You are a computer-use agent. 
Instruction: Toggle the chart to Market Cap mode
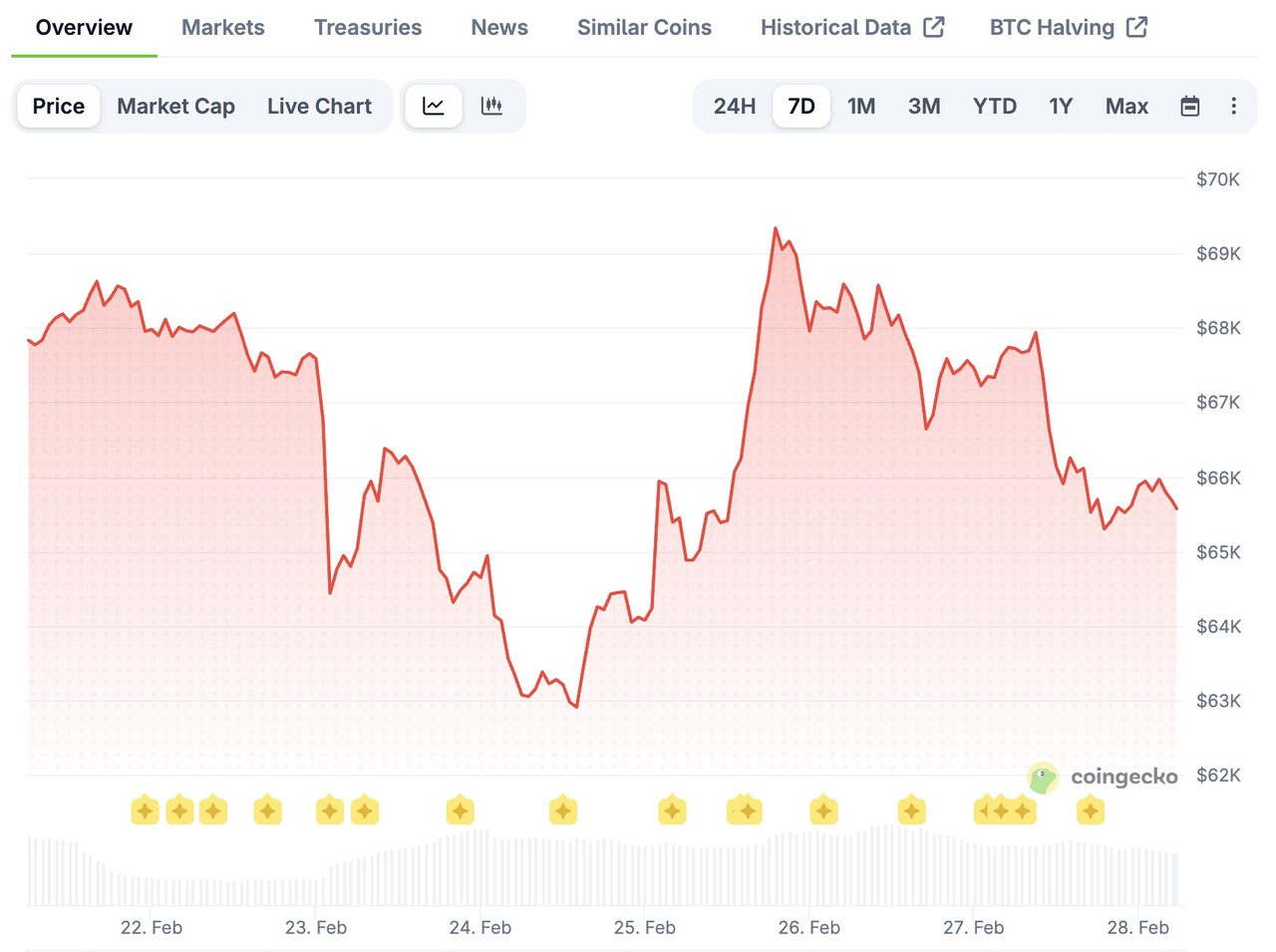[175, 106]
